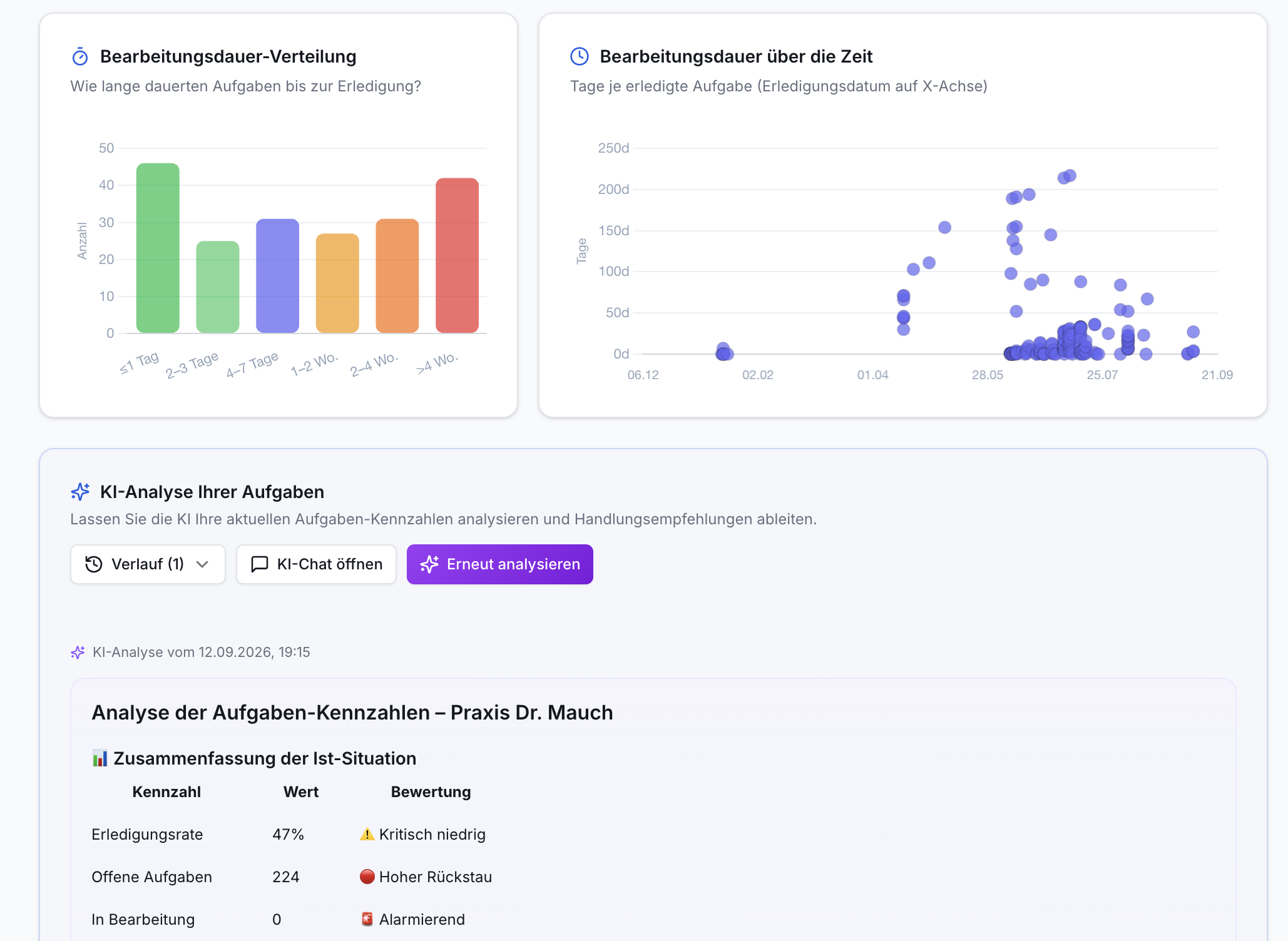
Task: Click the 'Wert' column header
Action: 301,791
